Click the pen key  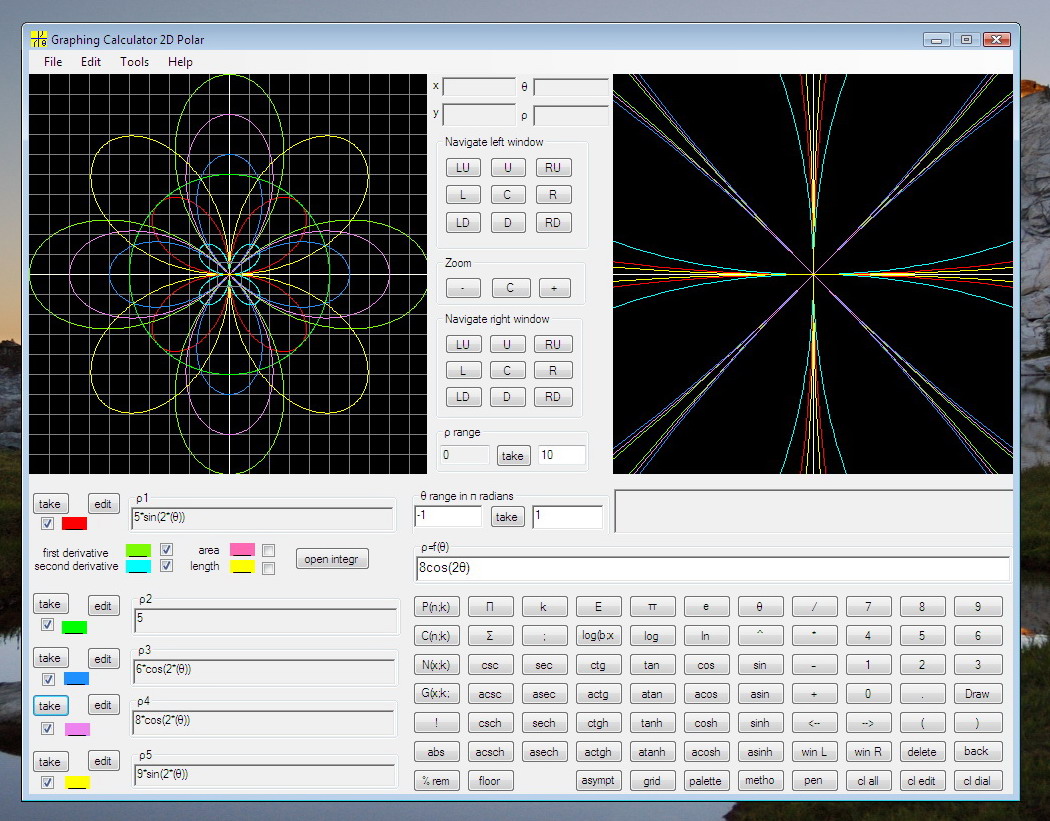(x=814, y=781)
